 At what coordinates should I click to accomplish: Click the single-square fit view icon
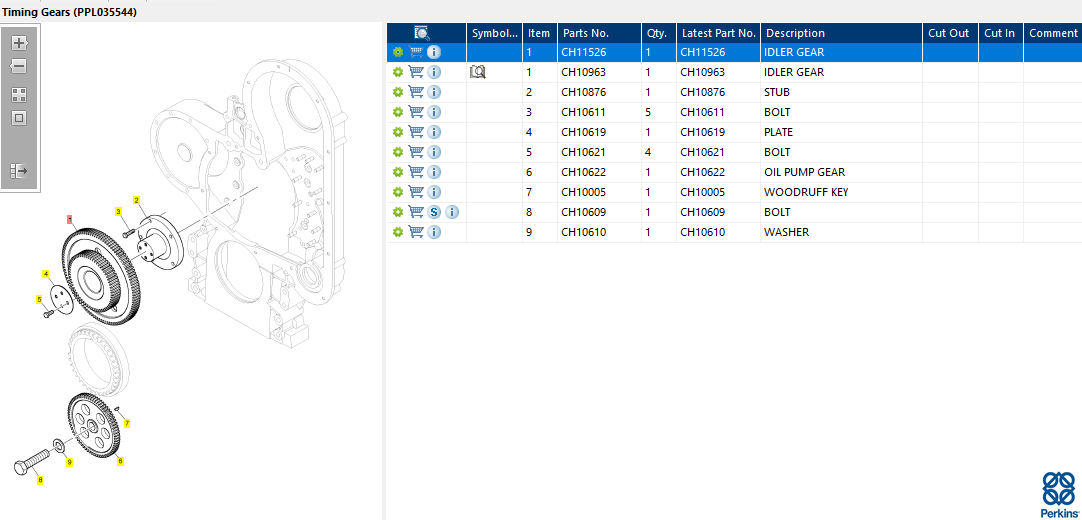pos(18,118)
